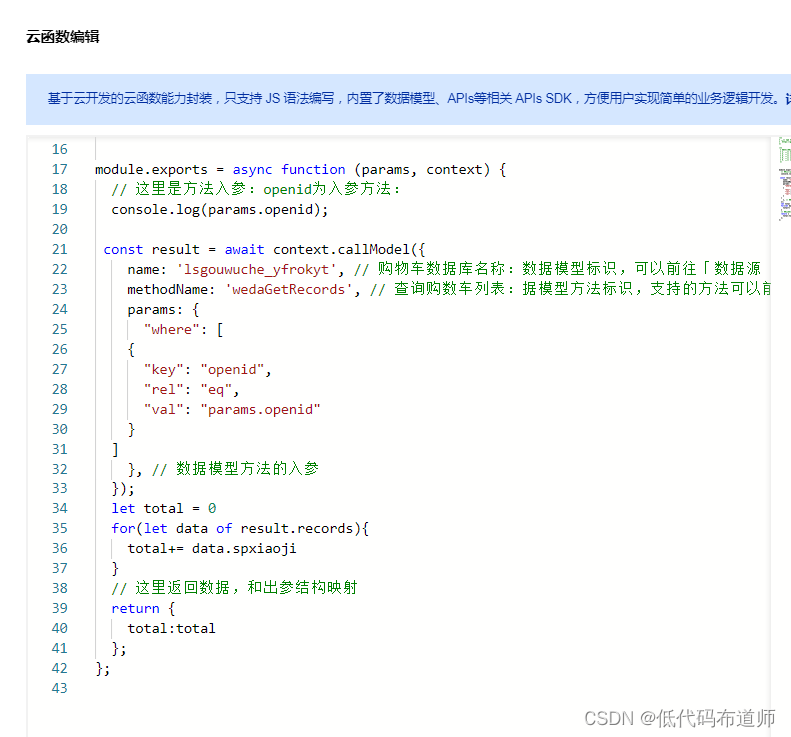
Task: Click the blue info banner text
Action: click(419, 98)
